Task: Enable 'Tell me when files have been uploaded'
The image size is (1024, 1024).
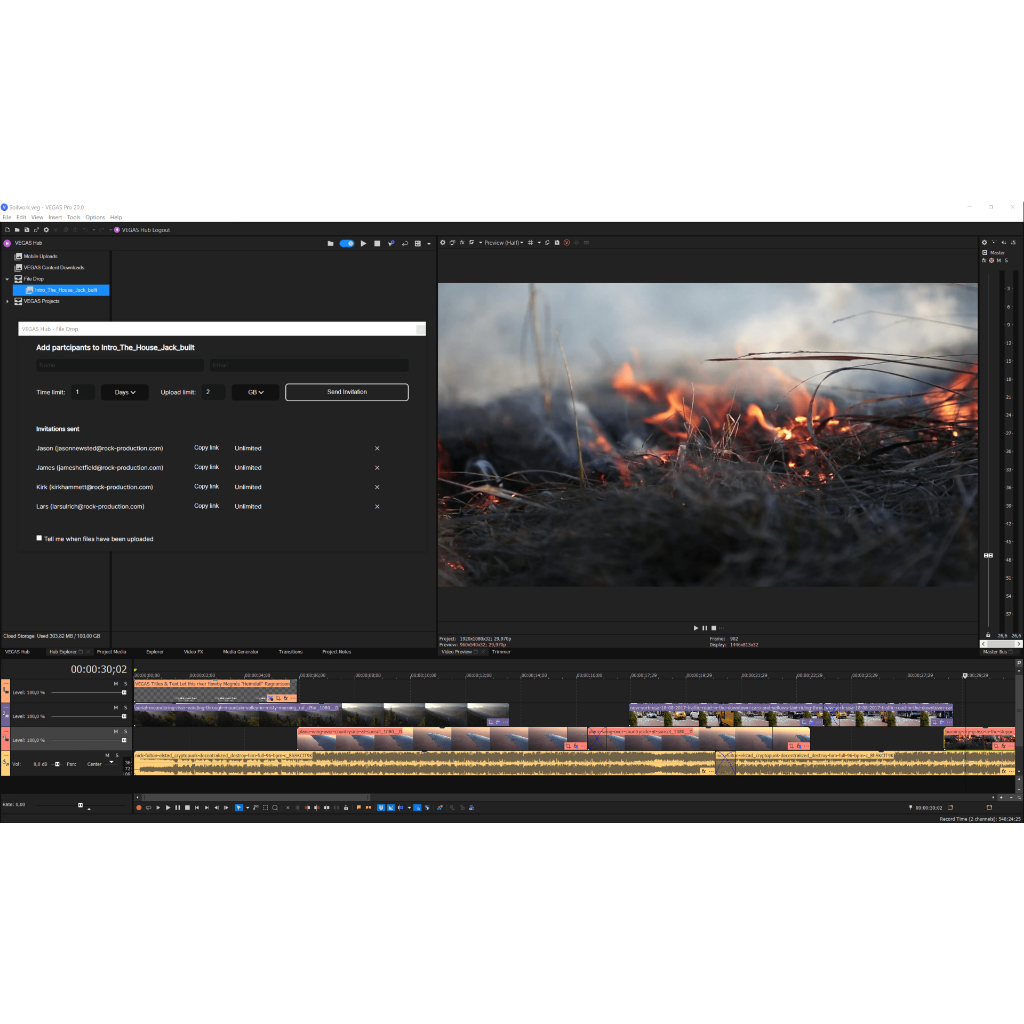Action: 40,538
